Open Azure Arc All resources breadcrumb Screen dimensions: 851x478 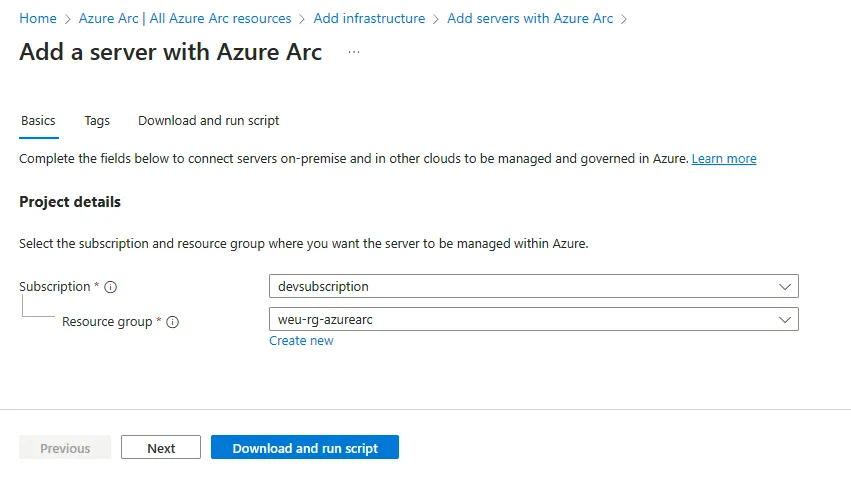(185, 18)
